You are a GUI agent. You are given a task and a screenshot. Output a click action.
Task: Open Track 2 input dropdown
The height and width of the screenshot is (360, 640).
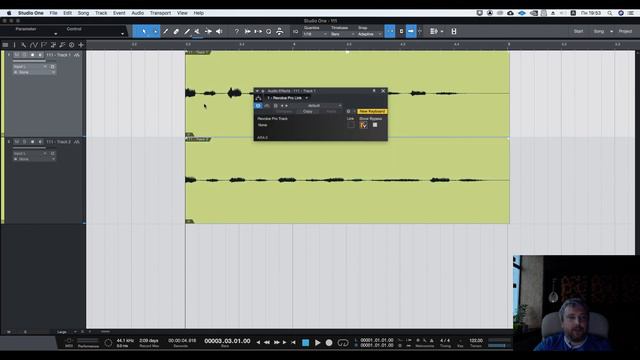[31, 153]
